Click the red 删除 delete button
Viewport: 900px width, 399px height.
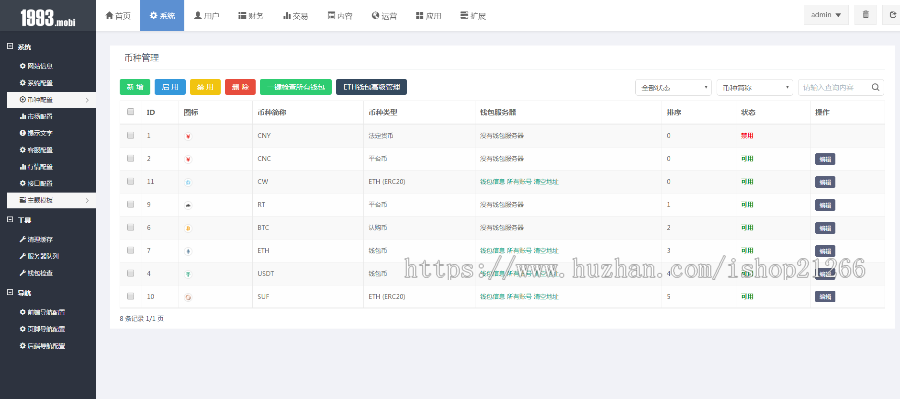240,87
